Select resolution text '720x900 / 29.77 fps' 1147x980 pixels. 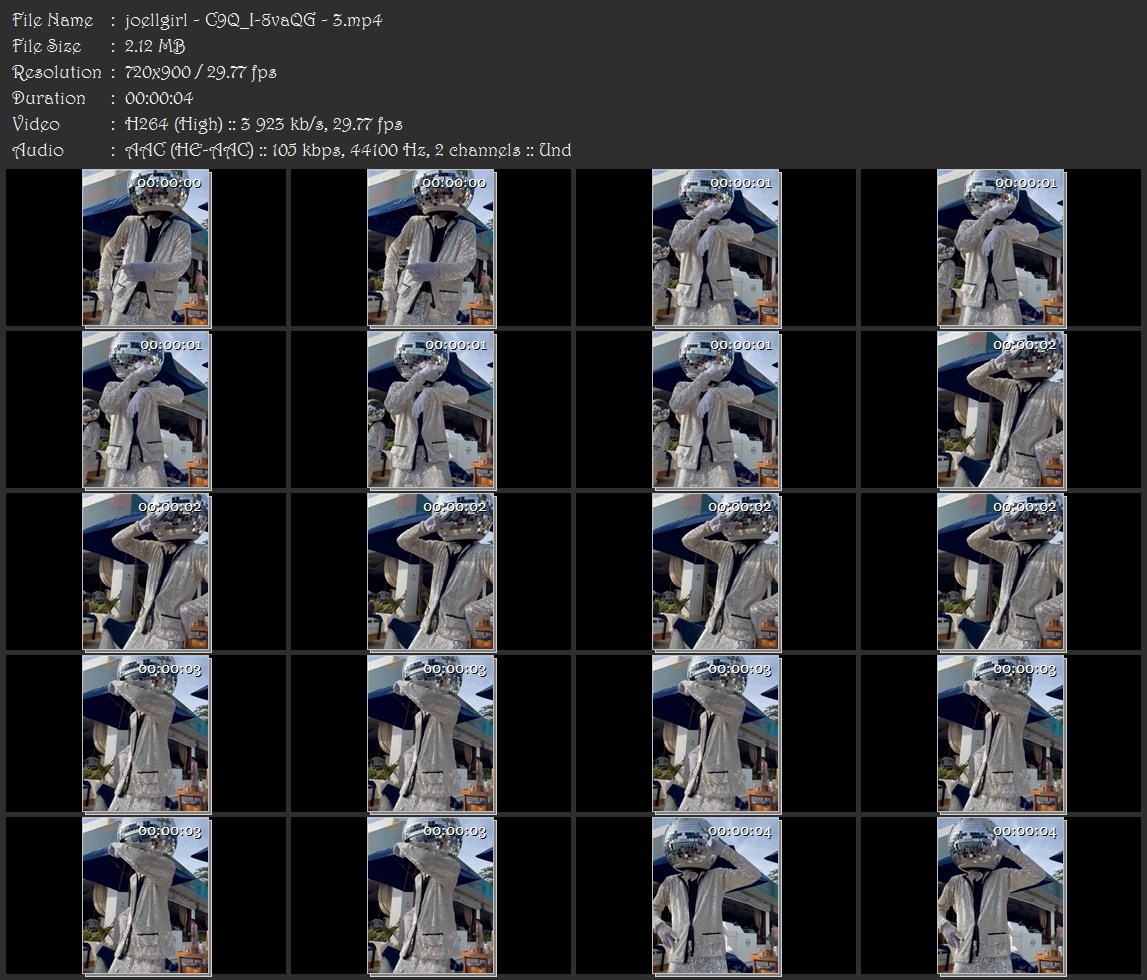point(200,72)
